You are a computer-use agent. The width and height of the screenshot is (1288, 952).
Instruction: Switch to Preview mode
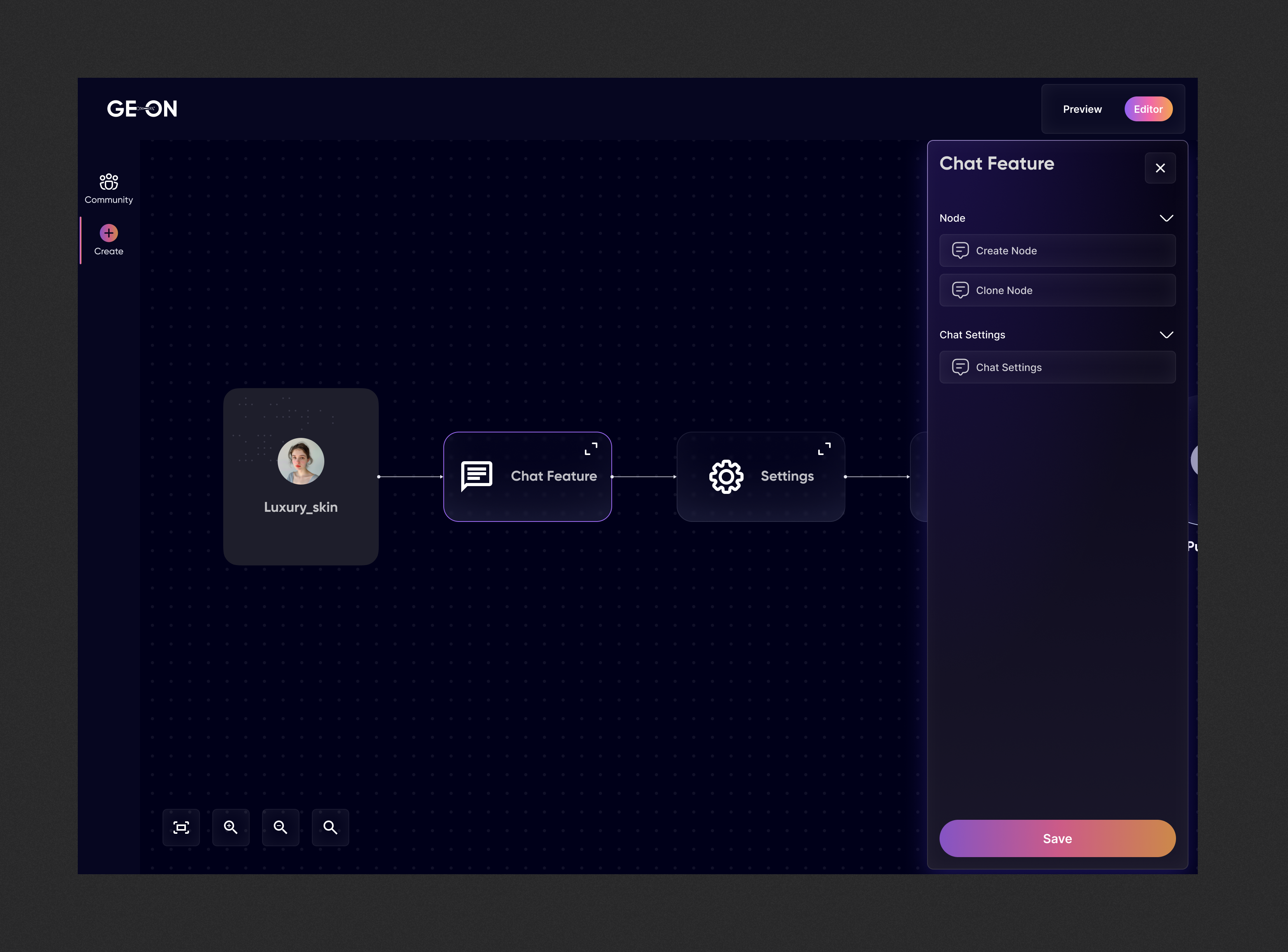click(1081, 109)
